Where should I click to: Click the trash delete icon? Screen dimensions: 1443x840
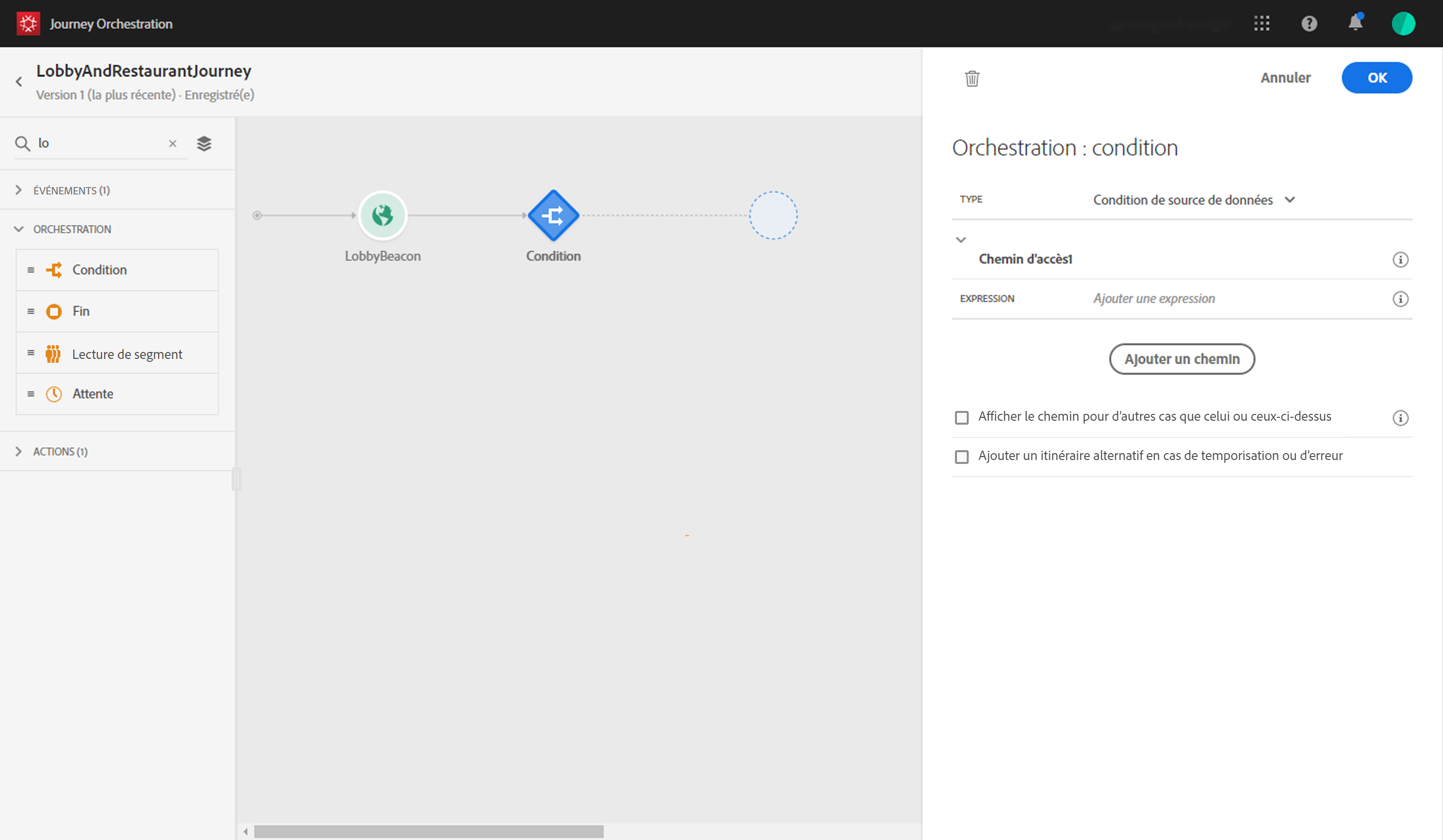[x=972, y=78]
